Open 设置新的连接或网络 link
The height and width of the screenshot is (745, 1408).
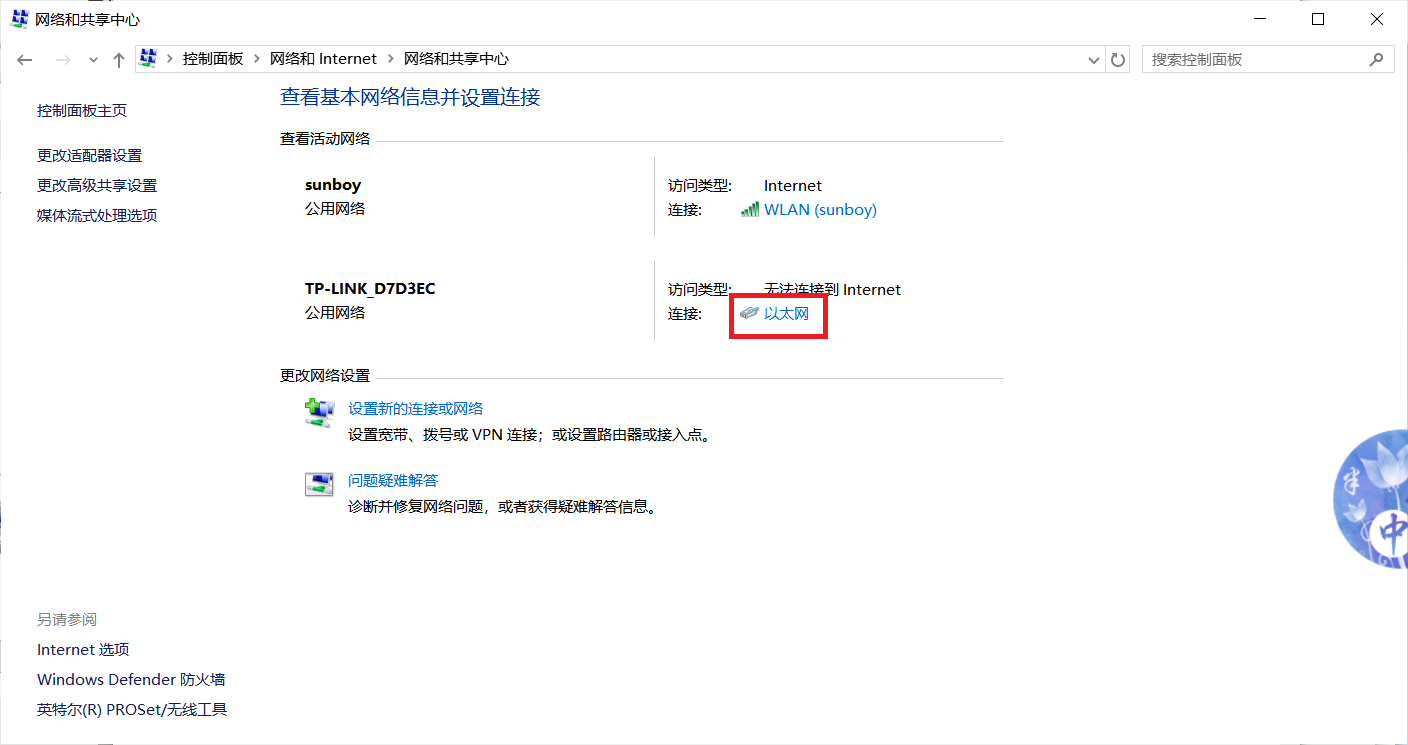point(415,408)
